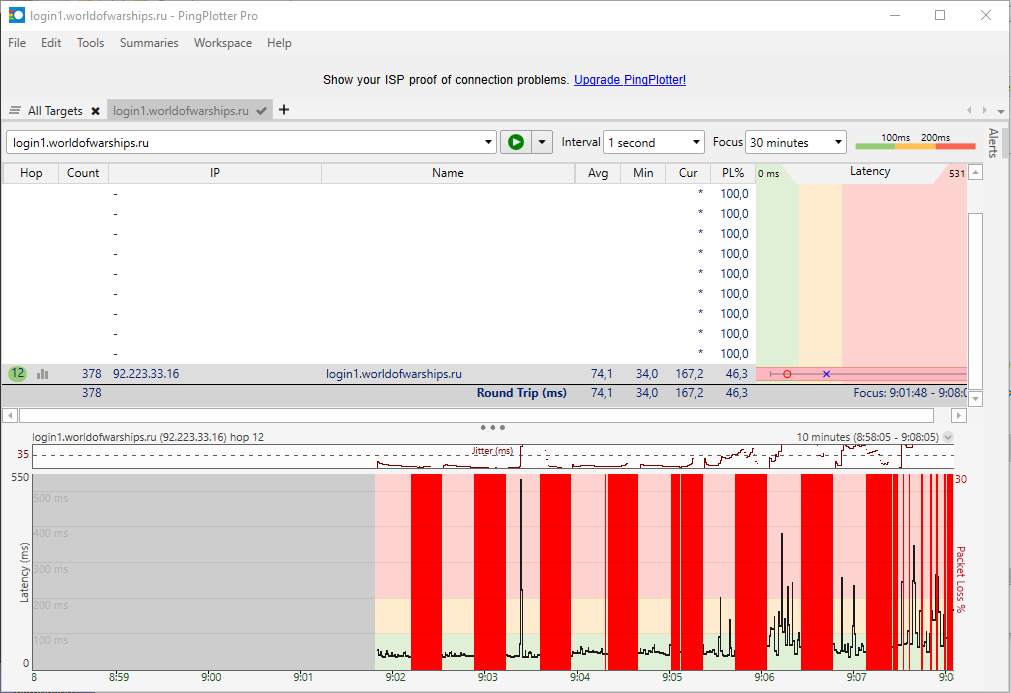Click the three-dot panel splitter handle
1011x693 pixels.
493,427
